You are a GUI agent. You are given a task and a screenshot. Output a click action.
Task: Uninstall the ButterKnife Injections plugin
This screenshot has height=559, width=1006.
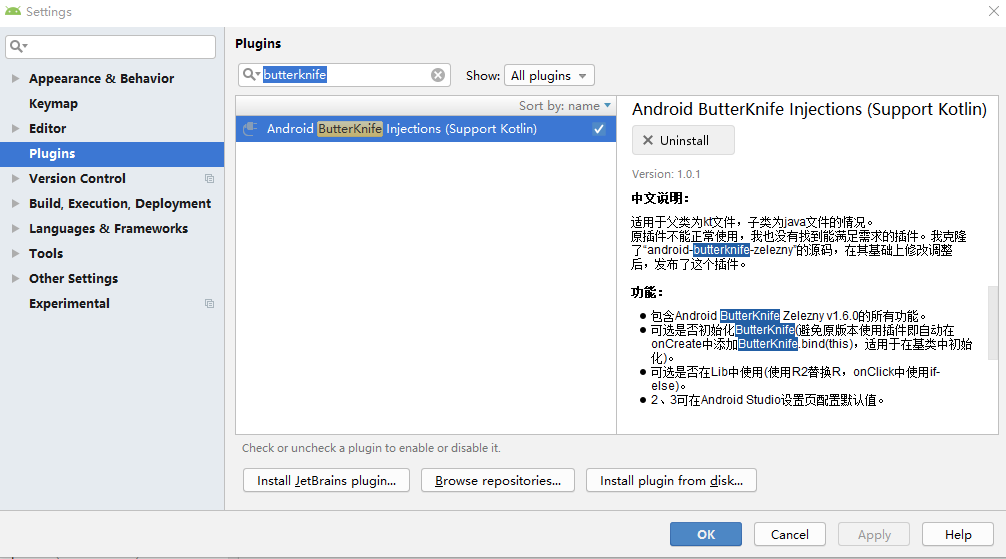pyautogui.click(x=683, y=141)
